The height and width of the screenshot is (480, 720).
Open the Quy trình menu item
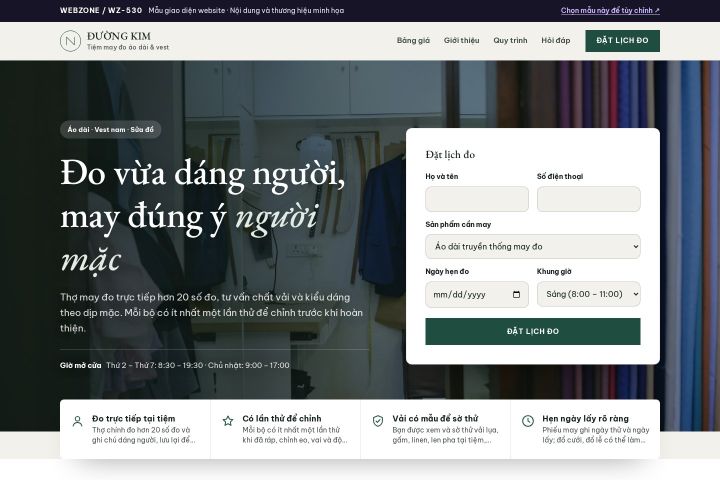(x=510, y=40)
